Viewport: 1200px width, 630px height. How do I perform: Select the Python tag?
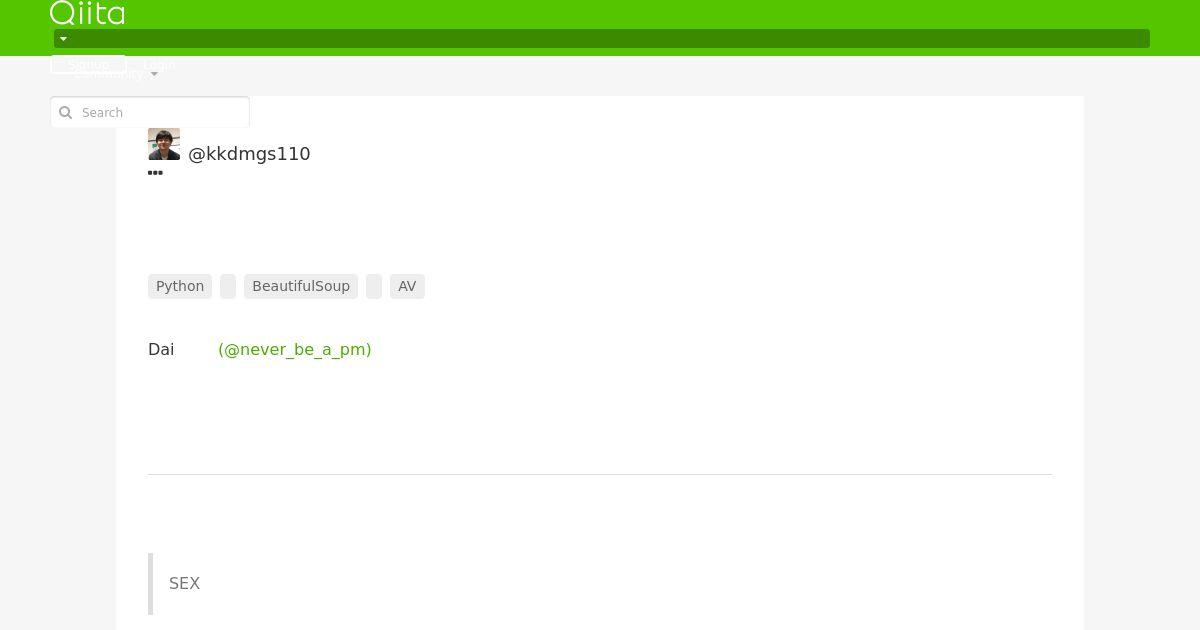tap(180, 286)
